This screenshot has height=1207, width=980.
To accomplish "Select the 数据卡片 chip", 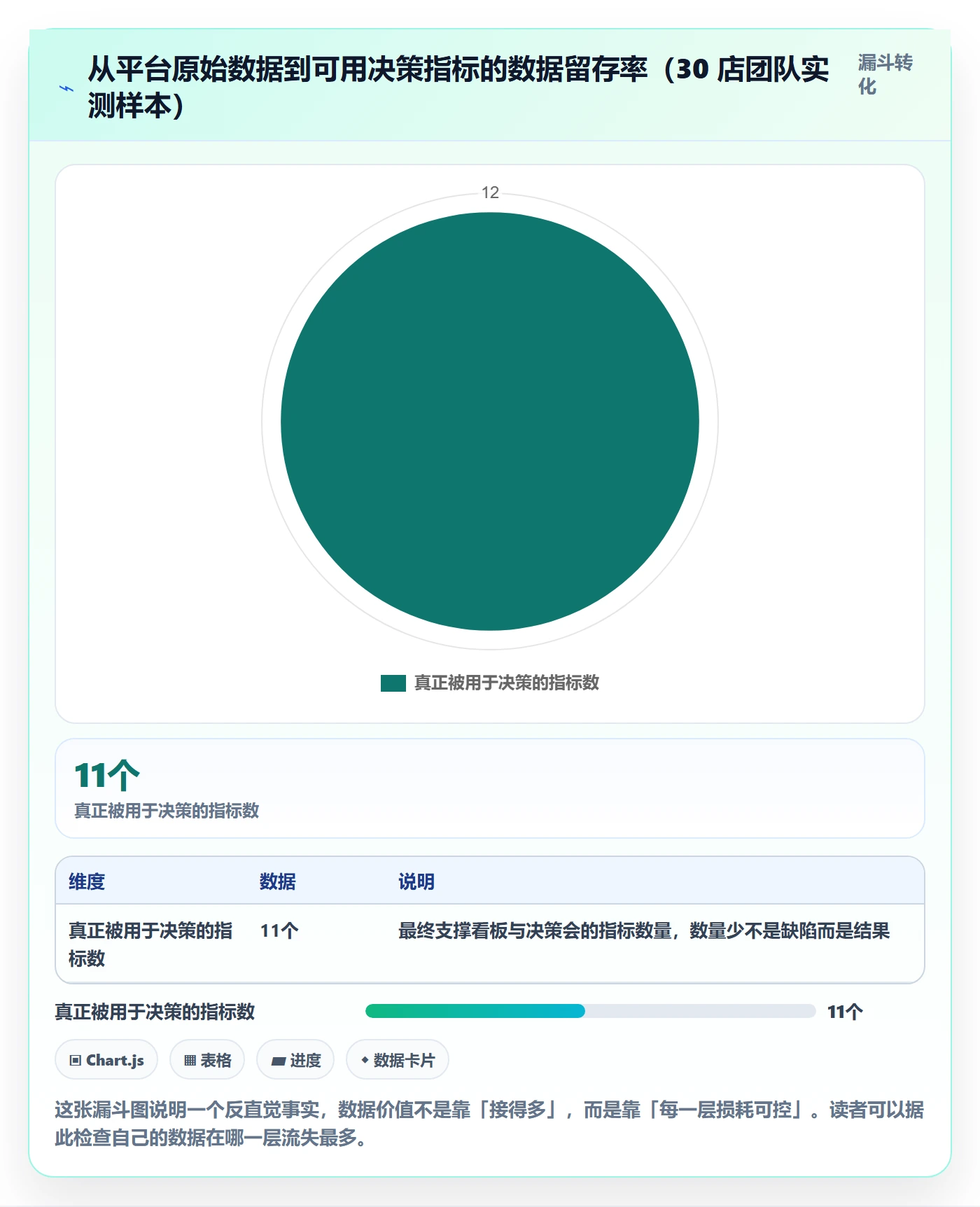I will coord(398,1060).
